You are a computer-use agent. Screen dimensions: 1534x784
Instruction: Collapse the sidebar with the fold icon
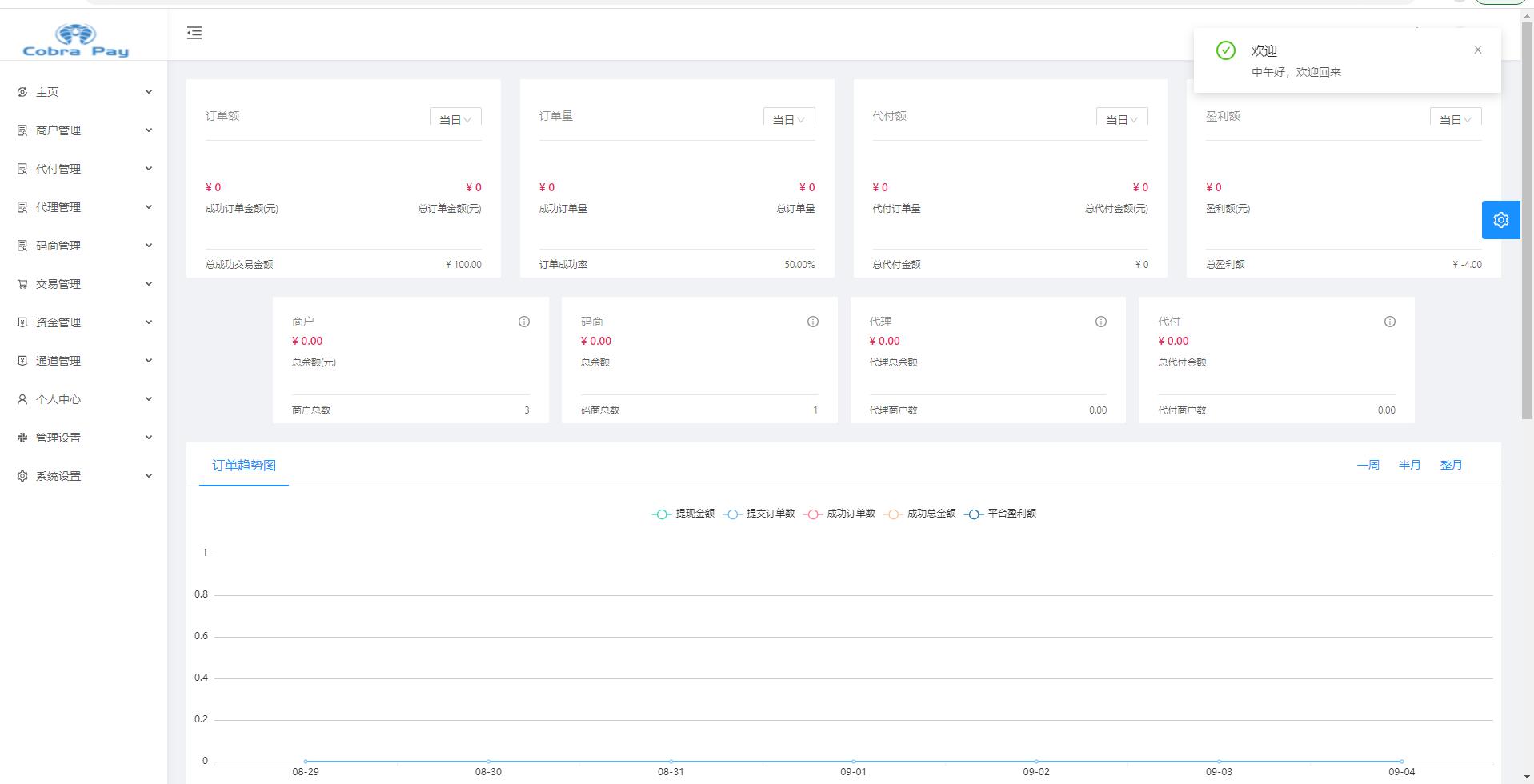[194, 33]
